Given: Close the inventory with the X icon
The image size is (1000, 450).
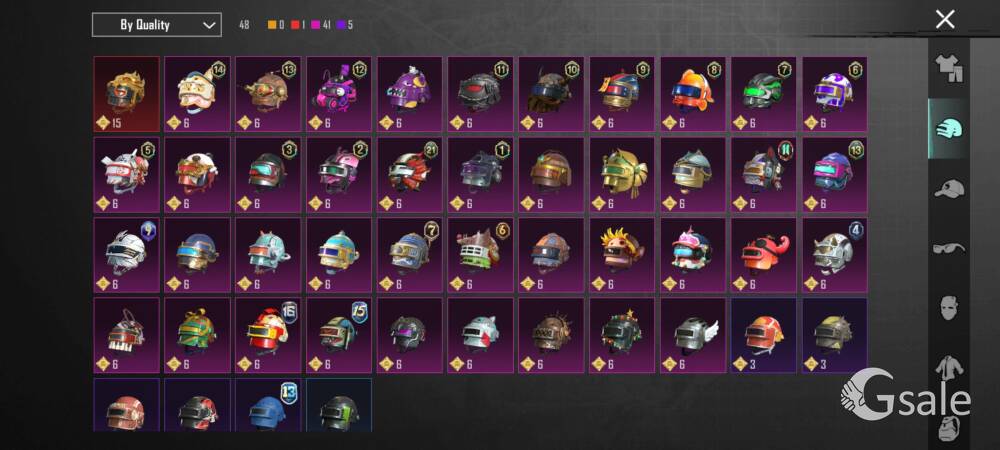Looking at the screenshot, I should (945, 19).
